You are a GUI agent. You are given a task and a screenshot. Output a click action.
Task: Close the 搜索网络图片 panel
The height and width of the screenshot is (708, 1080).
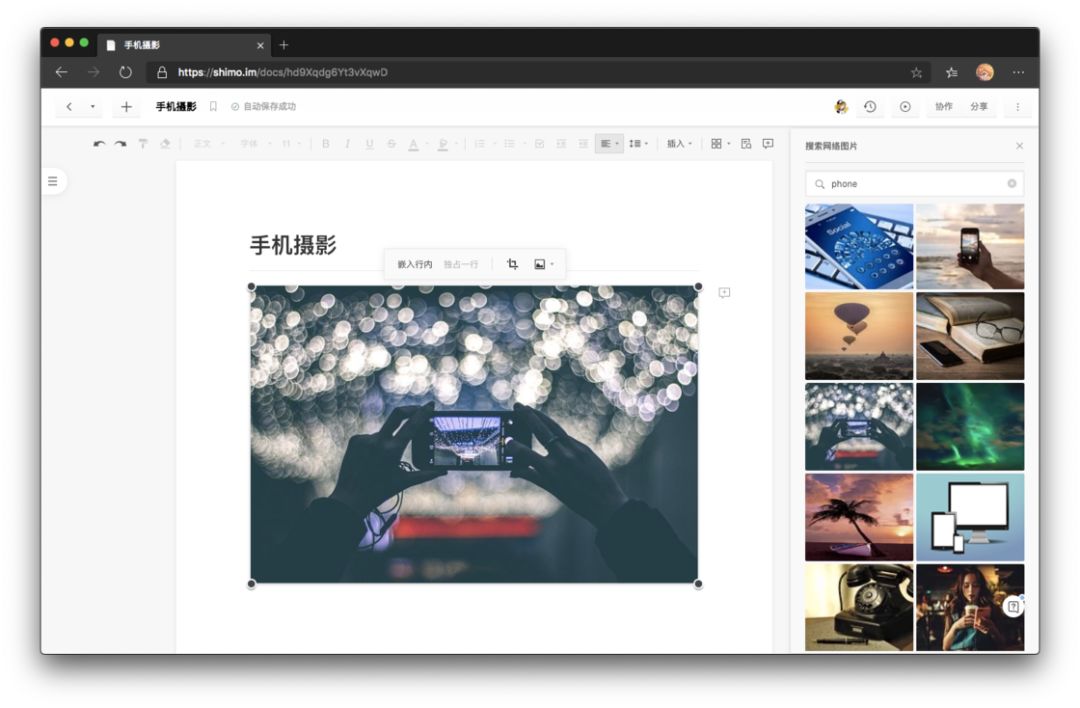(1019, 146)
